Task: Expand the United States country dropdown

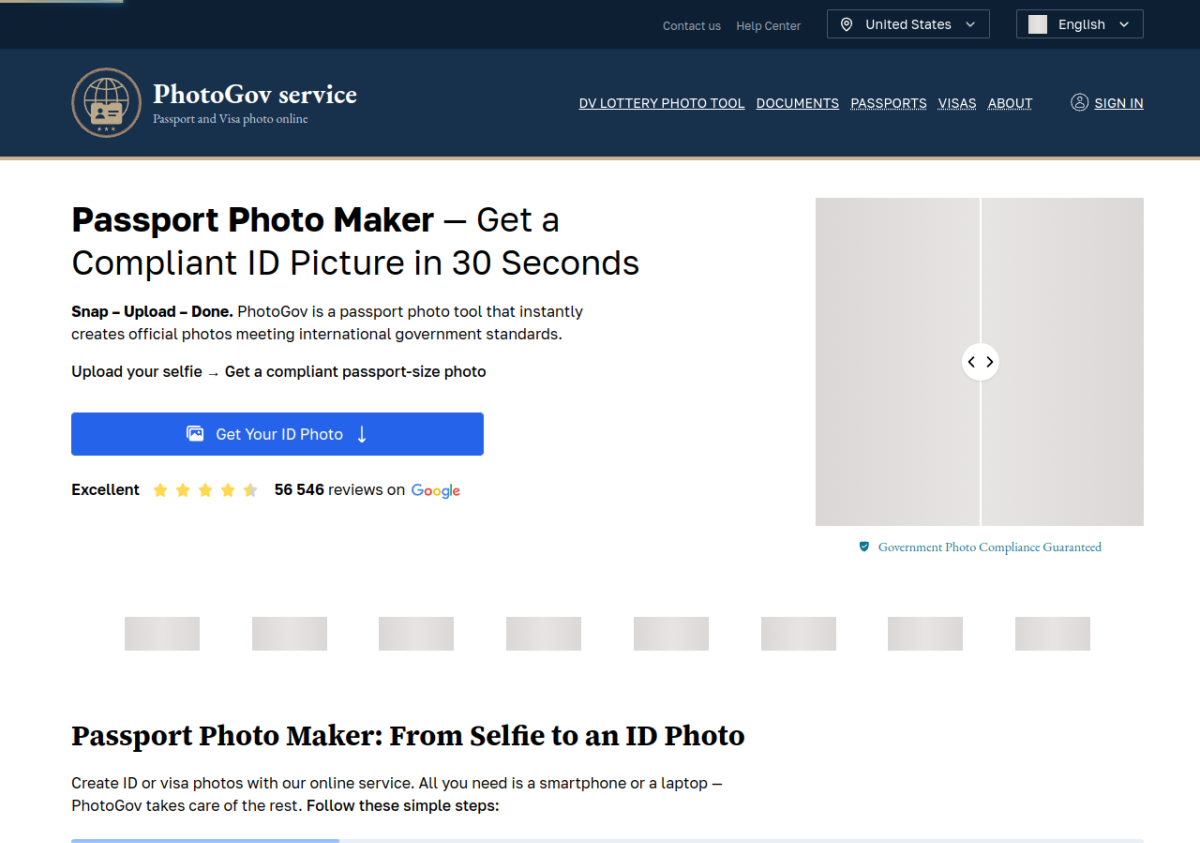Action: [x=908, y=24]
